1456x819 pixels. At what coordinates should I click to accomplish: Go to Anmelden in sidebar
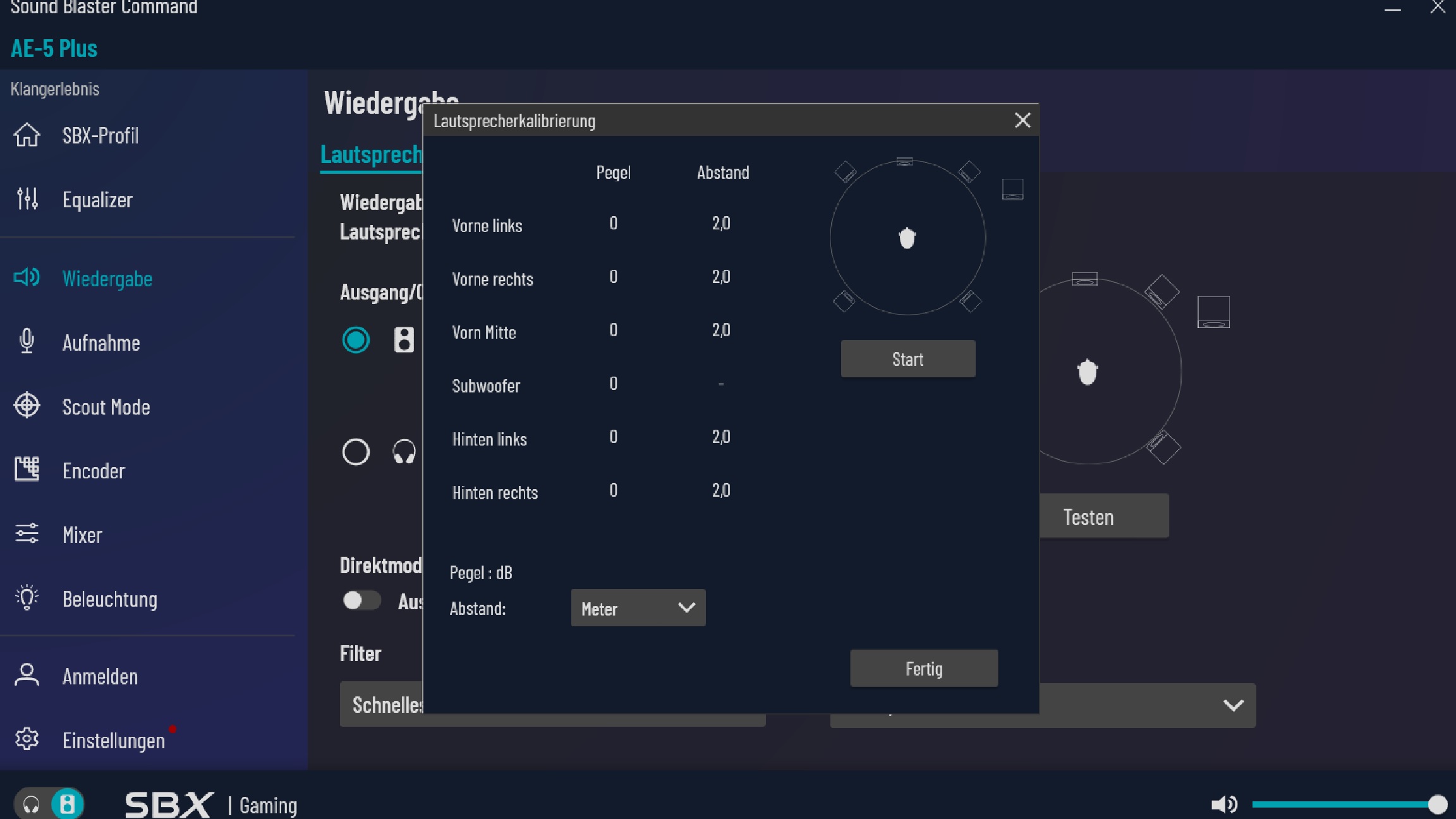[100, 676]
